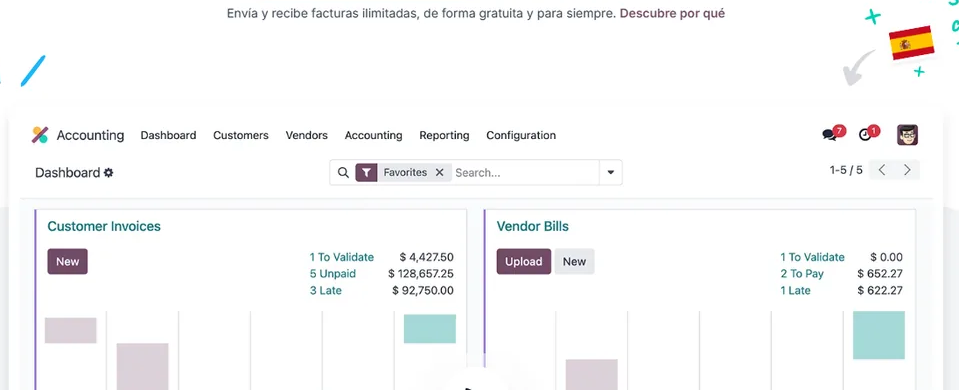Viewport: 959px width, 390px height.
Task: Click the Favorites filter tag
Action: coord(405,172)
